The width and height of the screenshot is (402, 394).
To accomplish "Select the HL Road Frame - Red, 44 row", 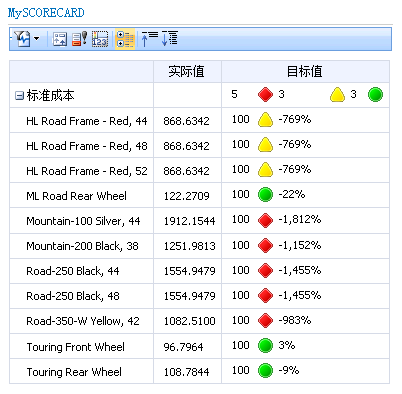I will point(199,120).
